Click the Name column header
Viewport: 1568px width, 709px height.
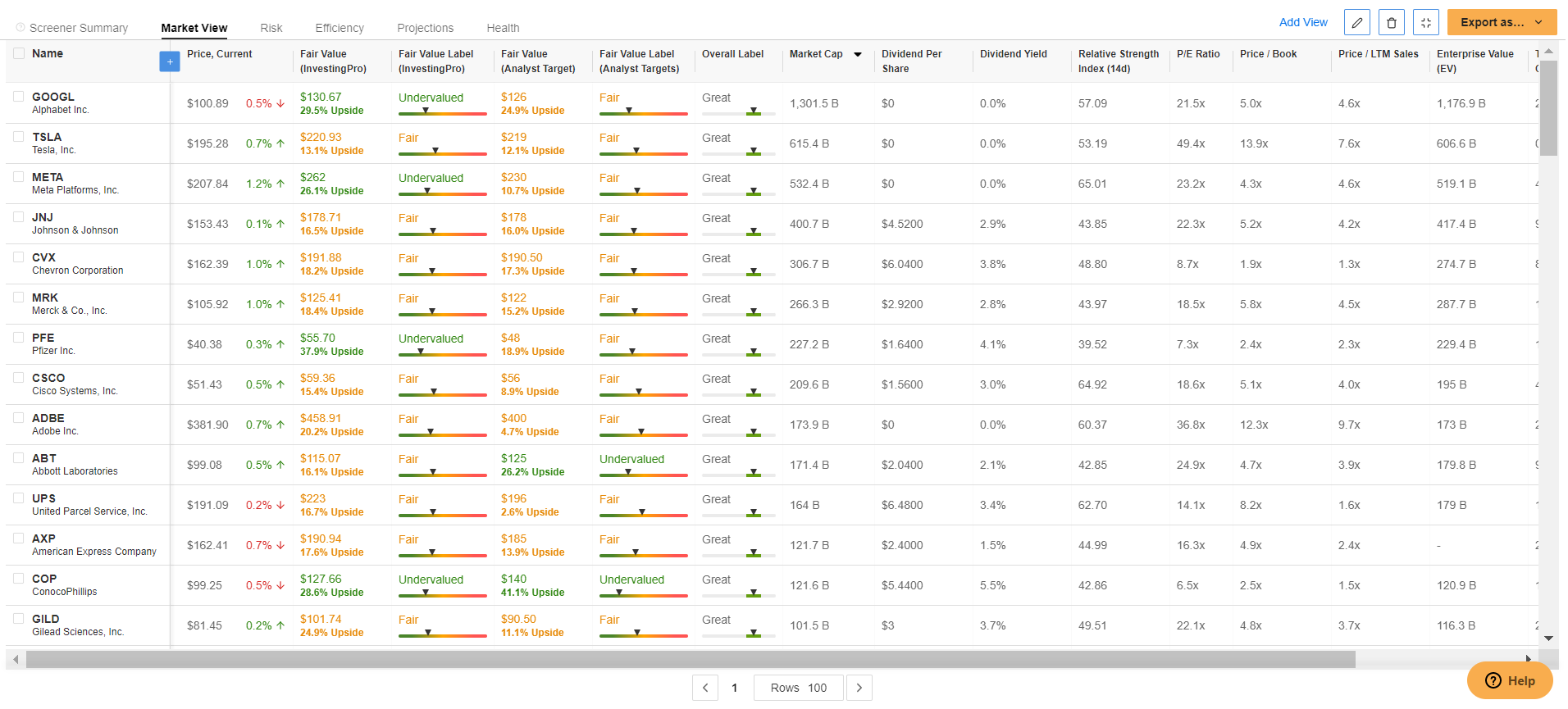[x=48, y=53]
